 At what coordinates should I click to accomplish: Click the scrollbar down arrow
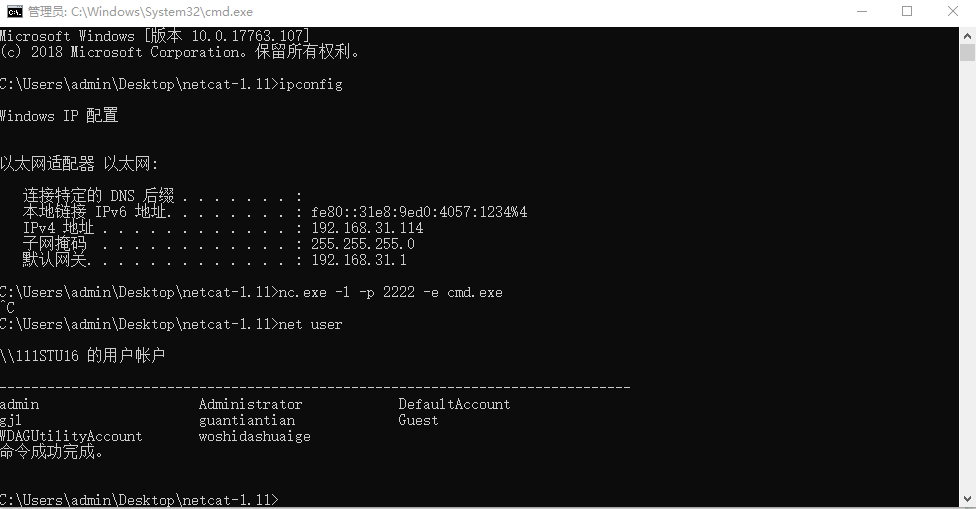967,499
